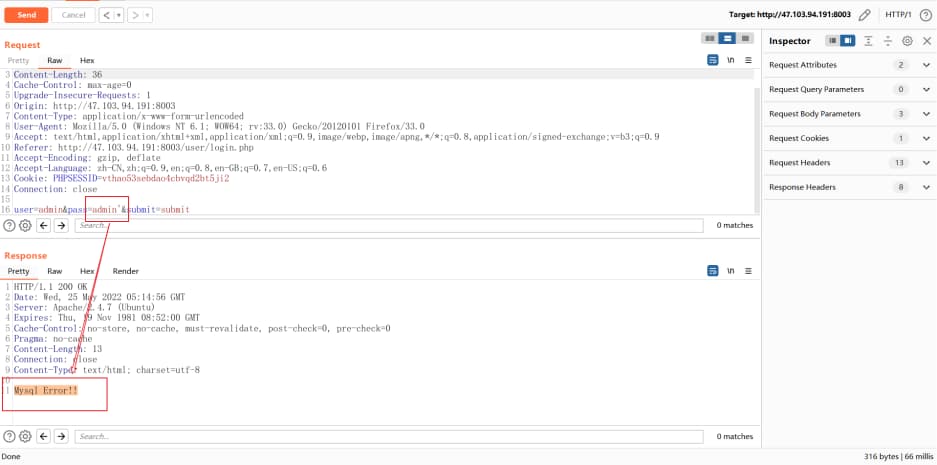Image resolution: width=937 pixels, height=465 pixels.
Task: Go to previous Request search match
Action: 44,225
